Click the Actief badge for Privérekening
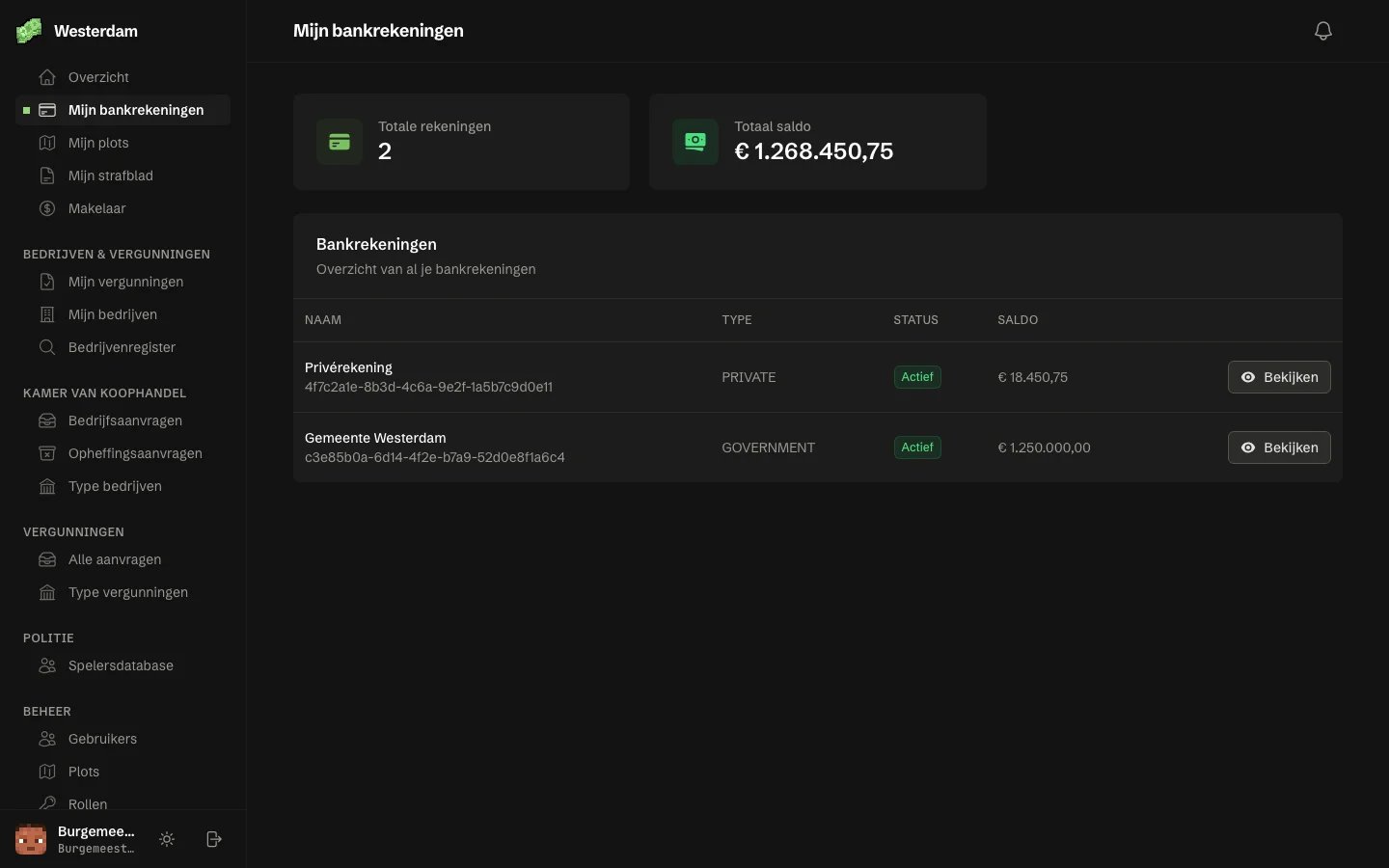 coord(917,377)
